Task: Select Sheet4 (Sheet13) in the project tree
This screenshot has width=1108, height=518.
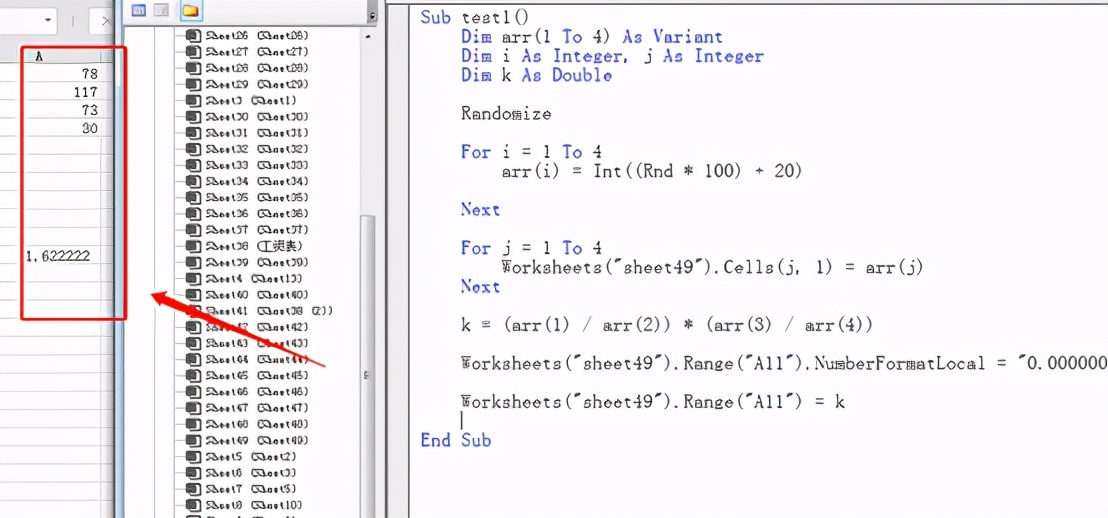Action: [244, 278]
